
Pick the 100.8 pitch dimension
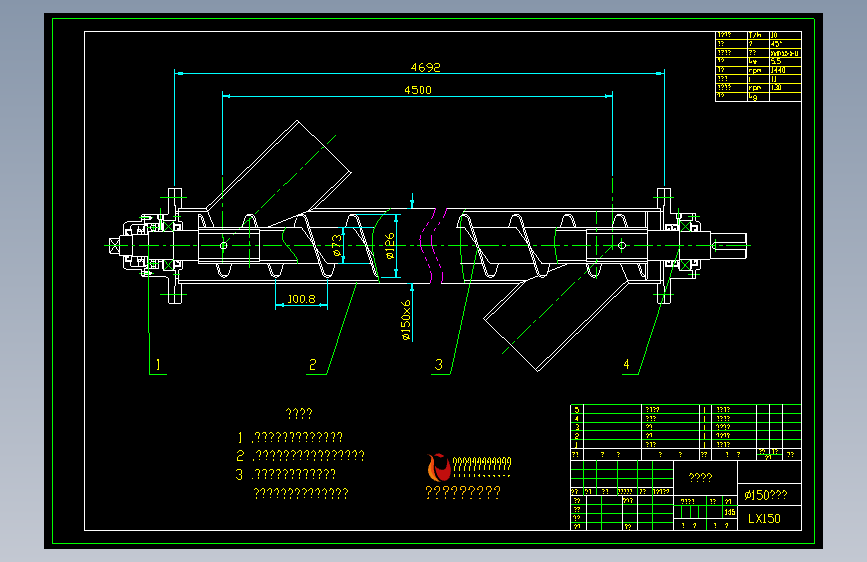(x=301, y=299)
